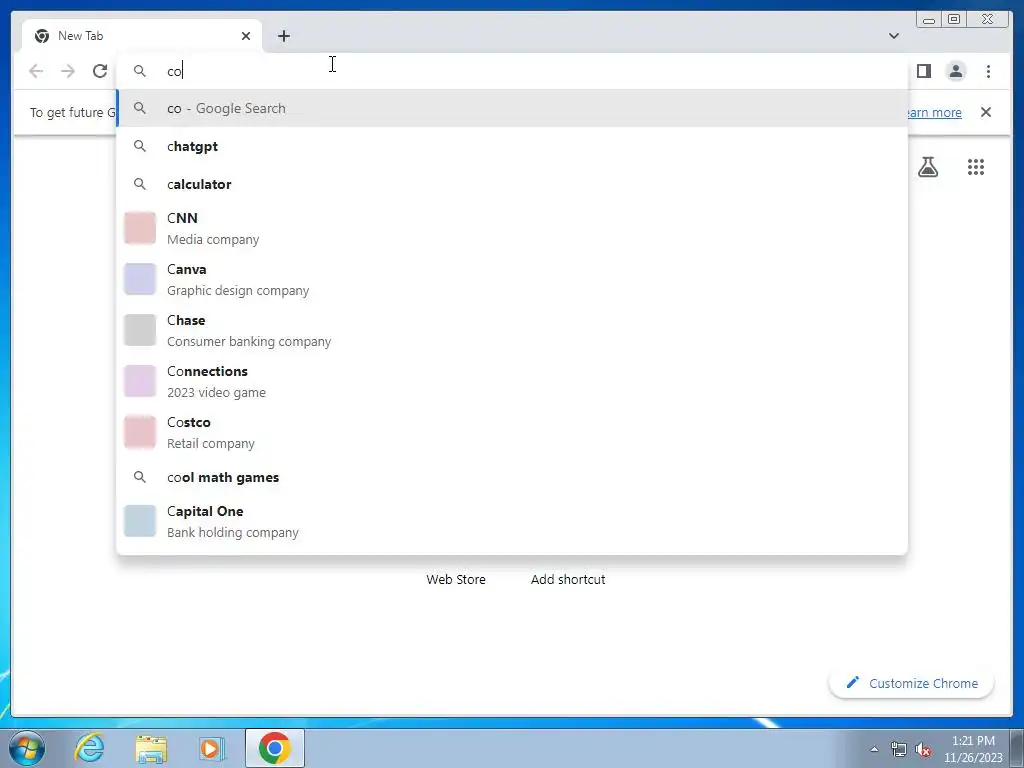Click the back navigation arrow
1024x768 pixels.
pyautogui.click(x=36, y=71)
